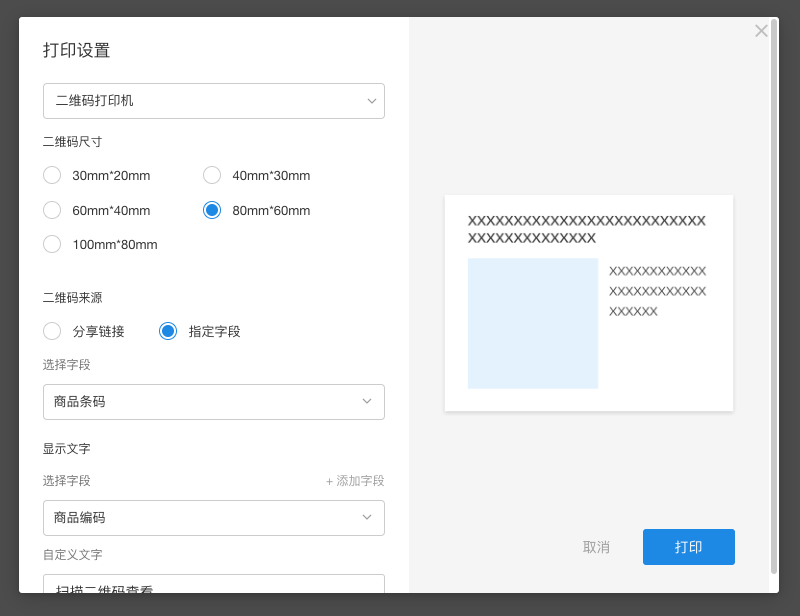Viewport: 800px width, 616px height.
Task: Pick the 100mm*80mm size option
Action: [x=51, y=244]
